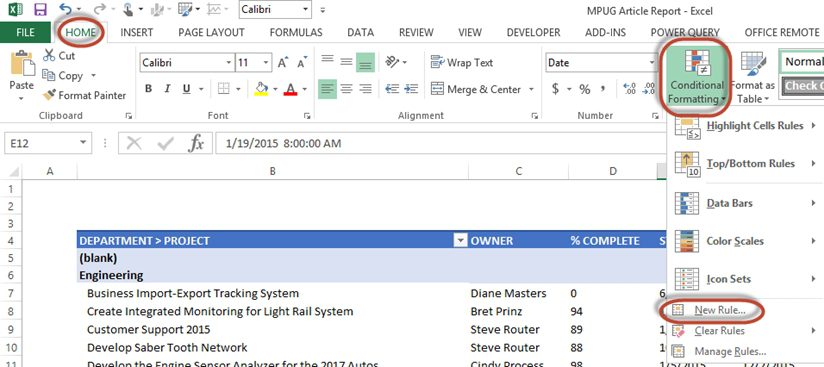Choose New Rule... from the menu

point(719,310)
